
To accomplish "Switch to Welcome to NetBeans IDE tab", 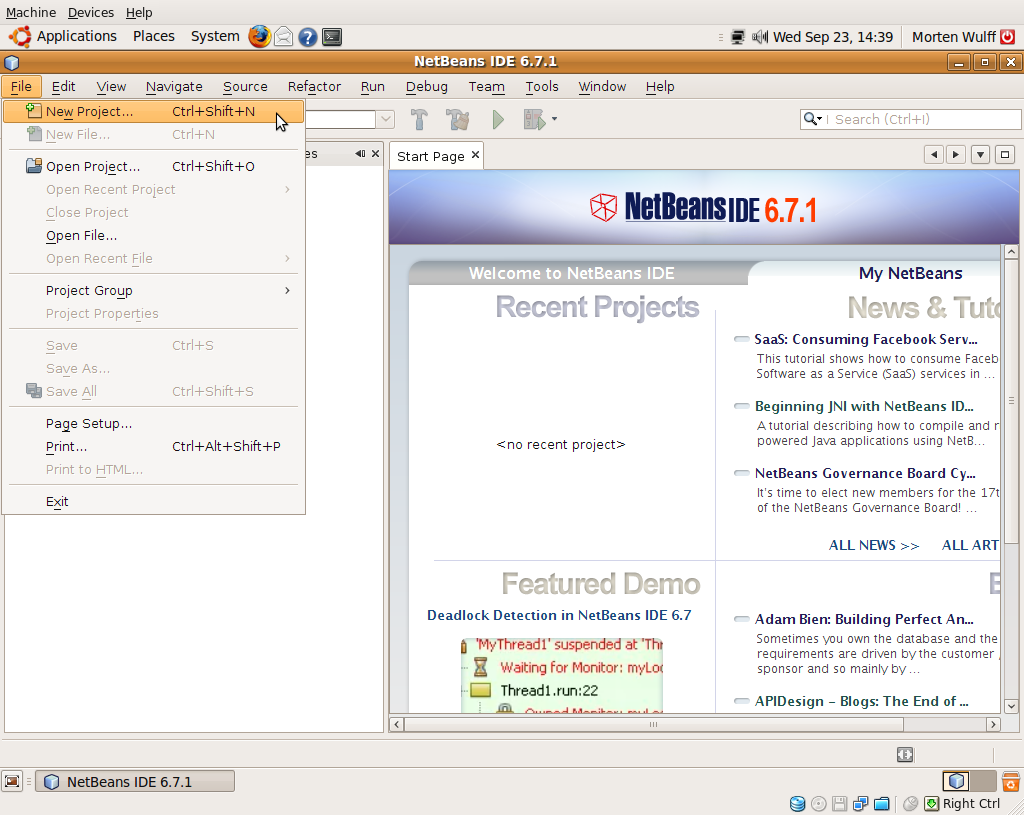I will tap(571, 273).
